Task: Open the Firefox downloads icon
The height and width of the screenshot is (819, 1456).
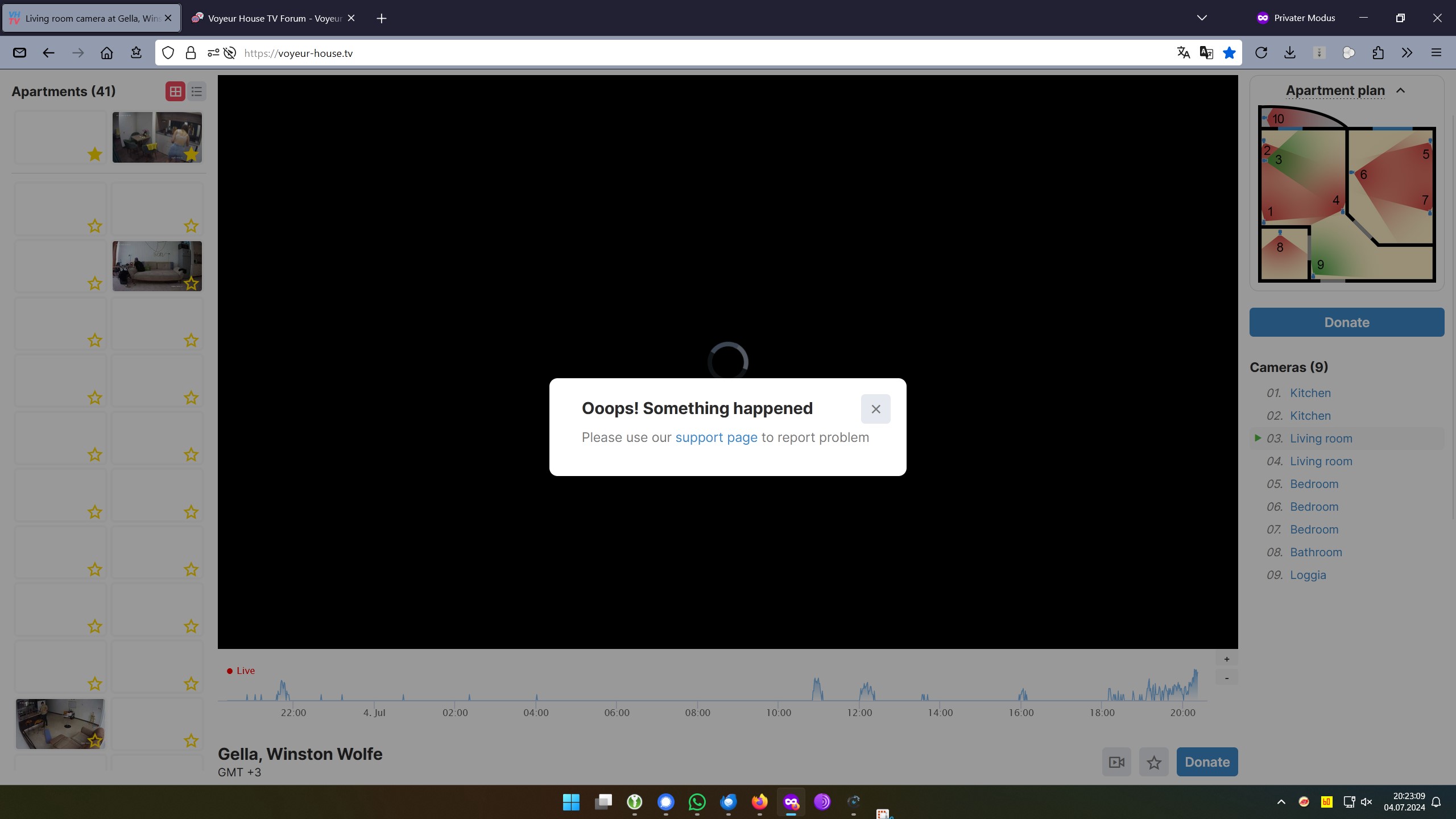Action: pos(1290,53)
